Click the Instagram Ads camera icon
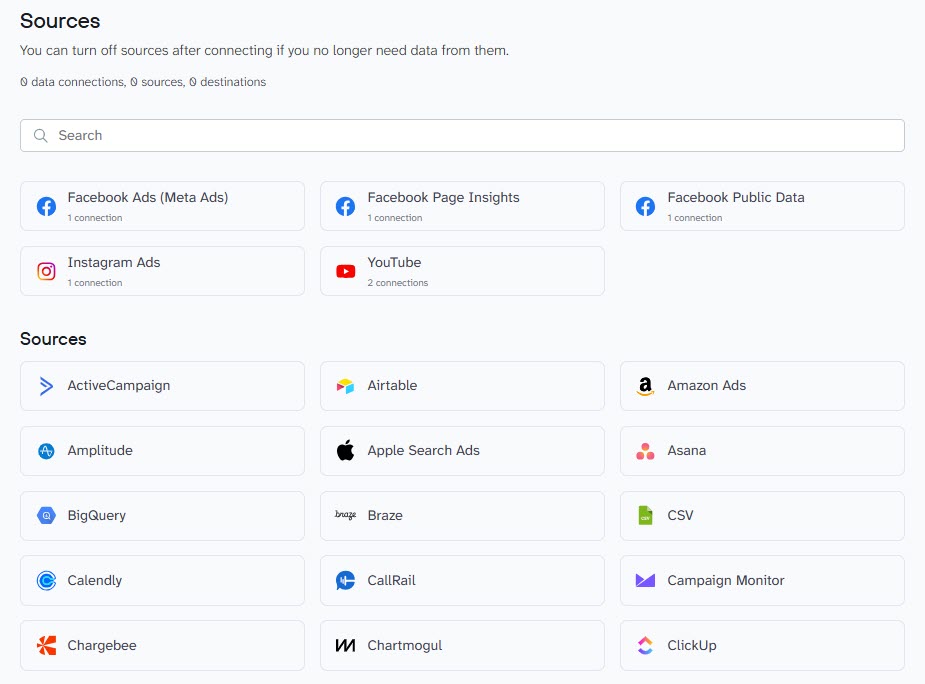The image size is (925, 684). tap(46, 271)
